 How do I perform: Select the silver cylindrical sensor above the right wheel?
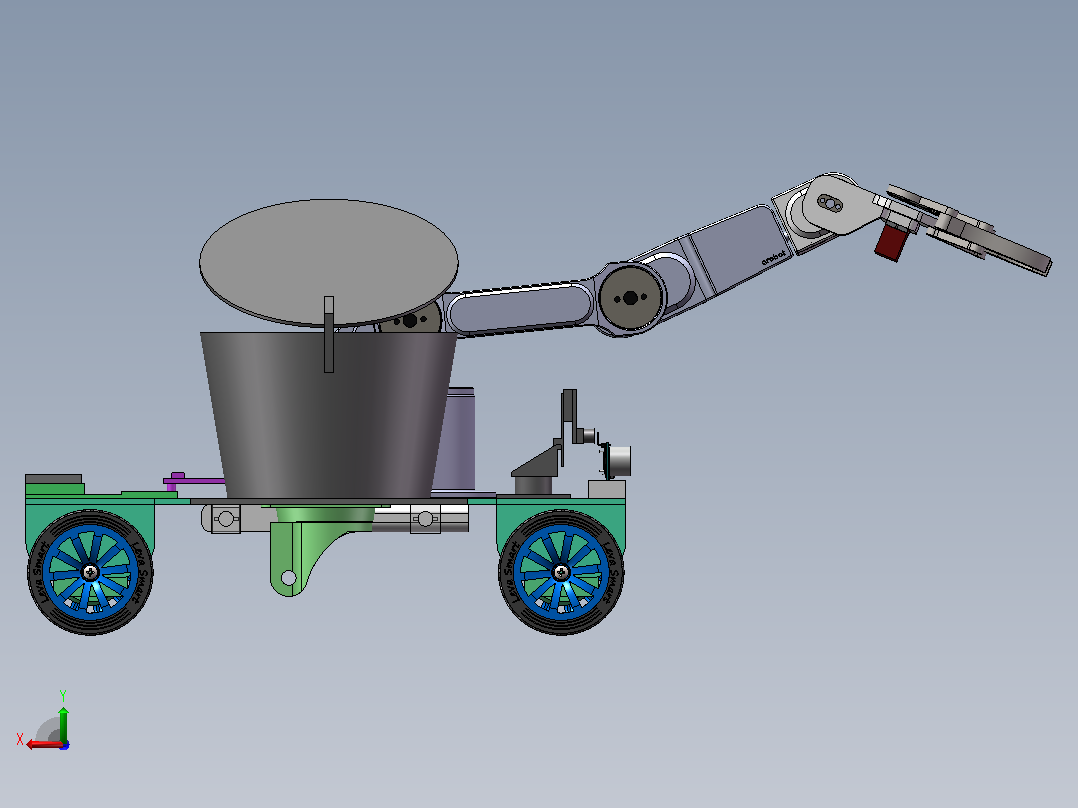[618, 460]
